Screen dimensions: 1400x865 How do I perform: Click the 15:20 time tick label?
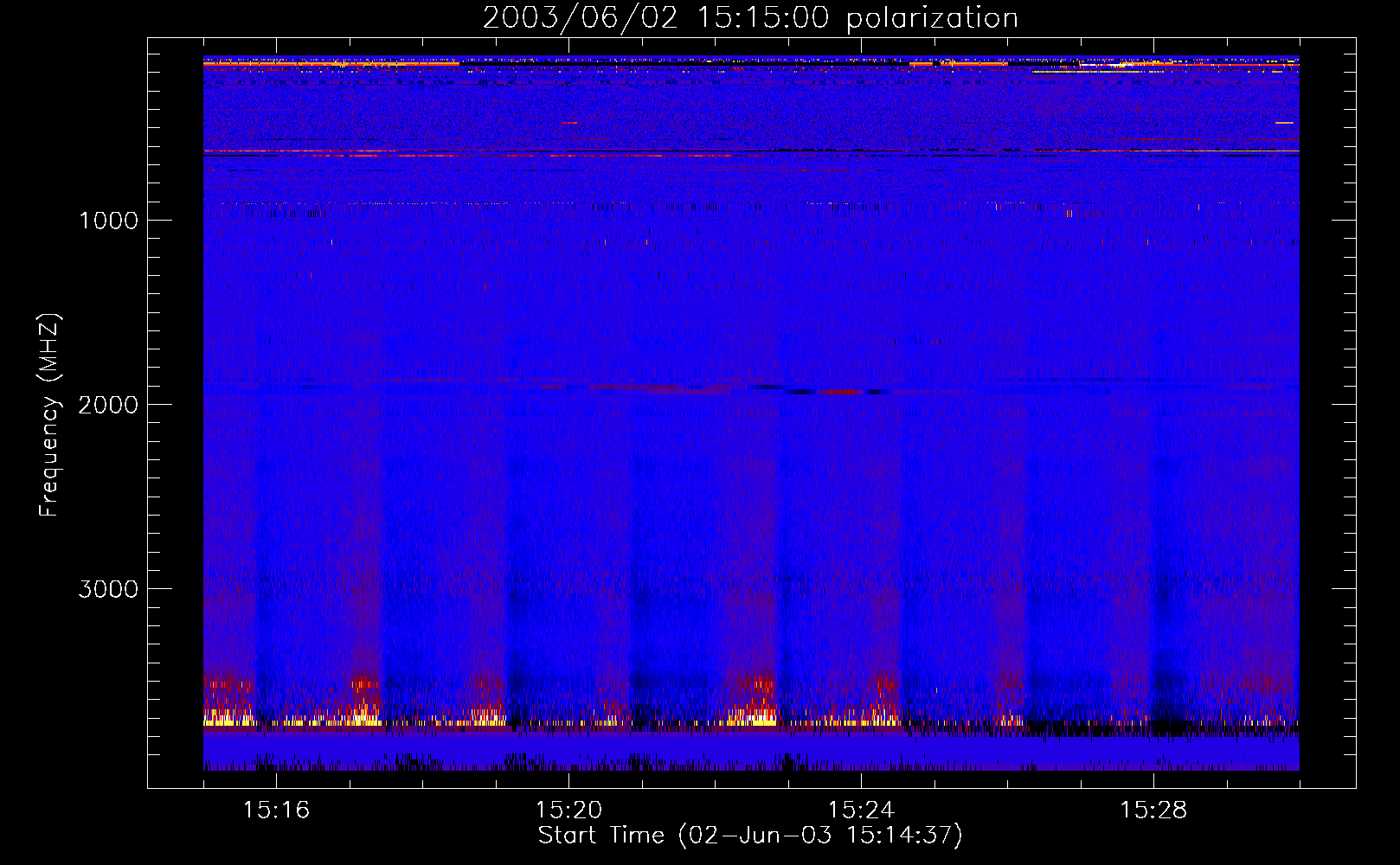click(x=568, y=811)
